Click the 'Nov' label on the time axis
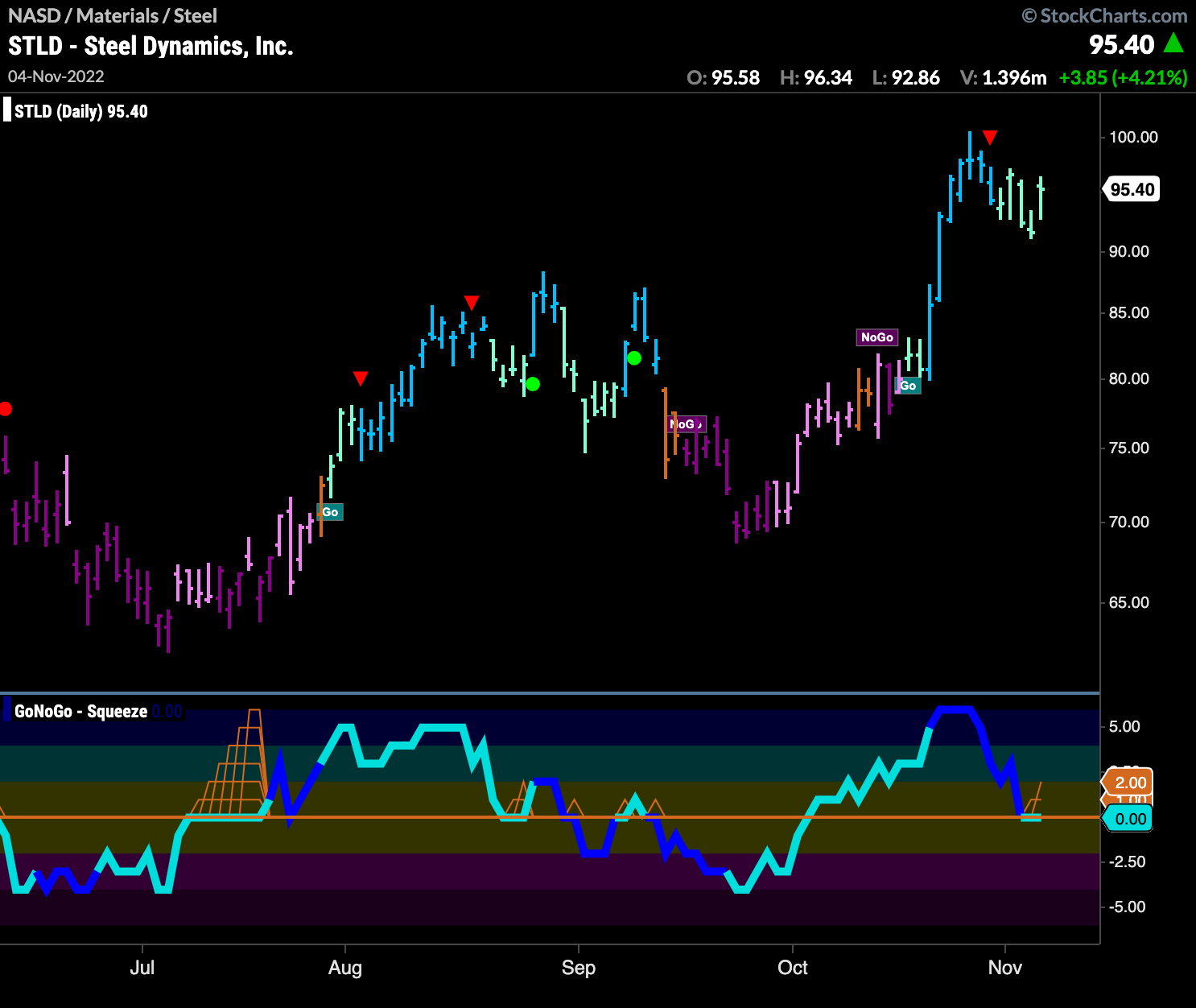This screenshot has height=1008, width=1196. (1005, 967)
